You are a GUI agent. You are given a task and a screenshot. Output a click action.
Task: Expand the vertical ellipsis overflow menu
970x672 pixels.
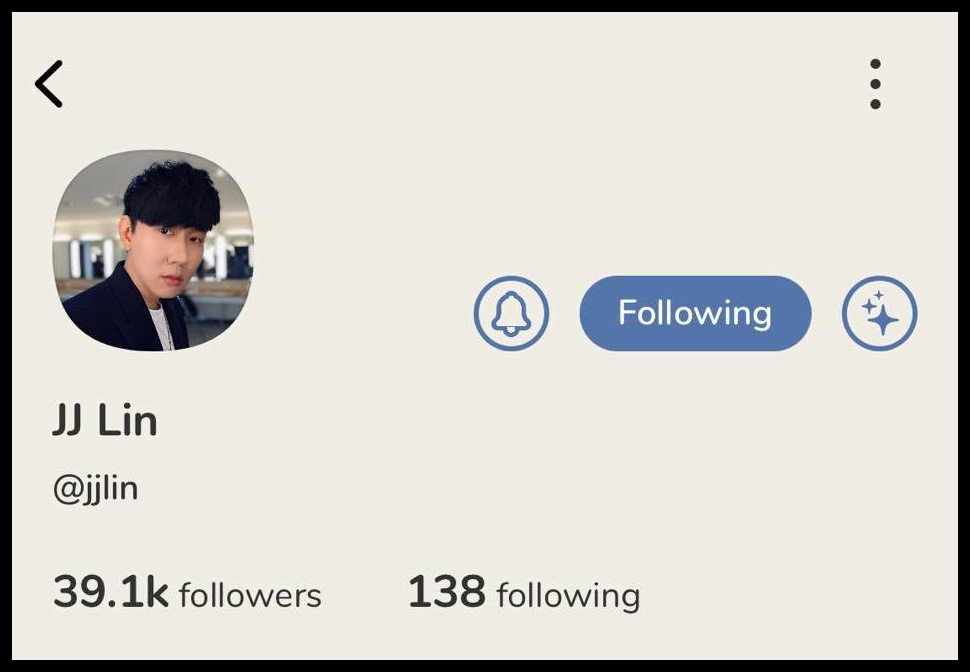coord(875,84)
